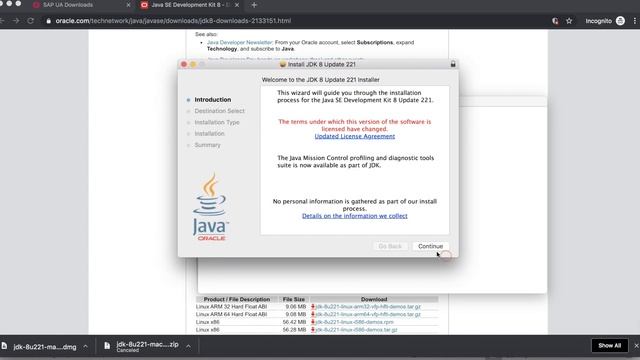This screenshot has width=640, height=360.
Task: Click the 56.42 MB file size cell
Action: click(x=294, y=322)
